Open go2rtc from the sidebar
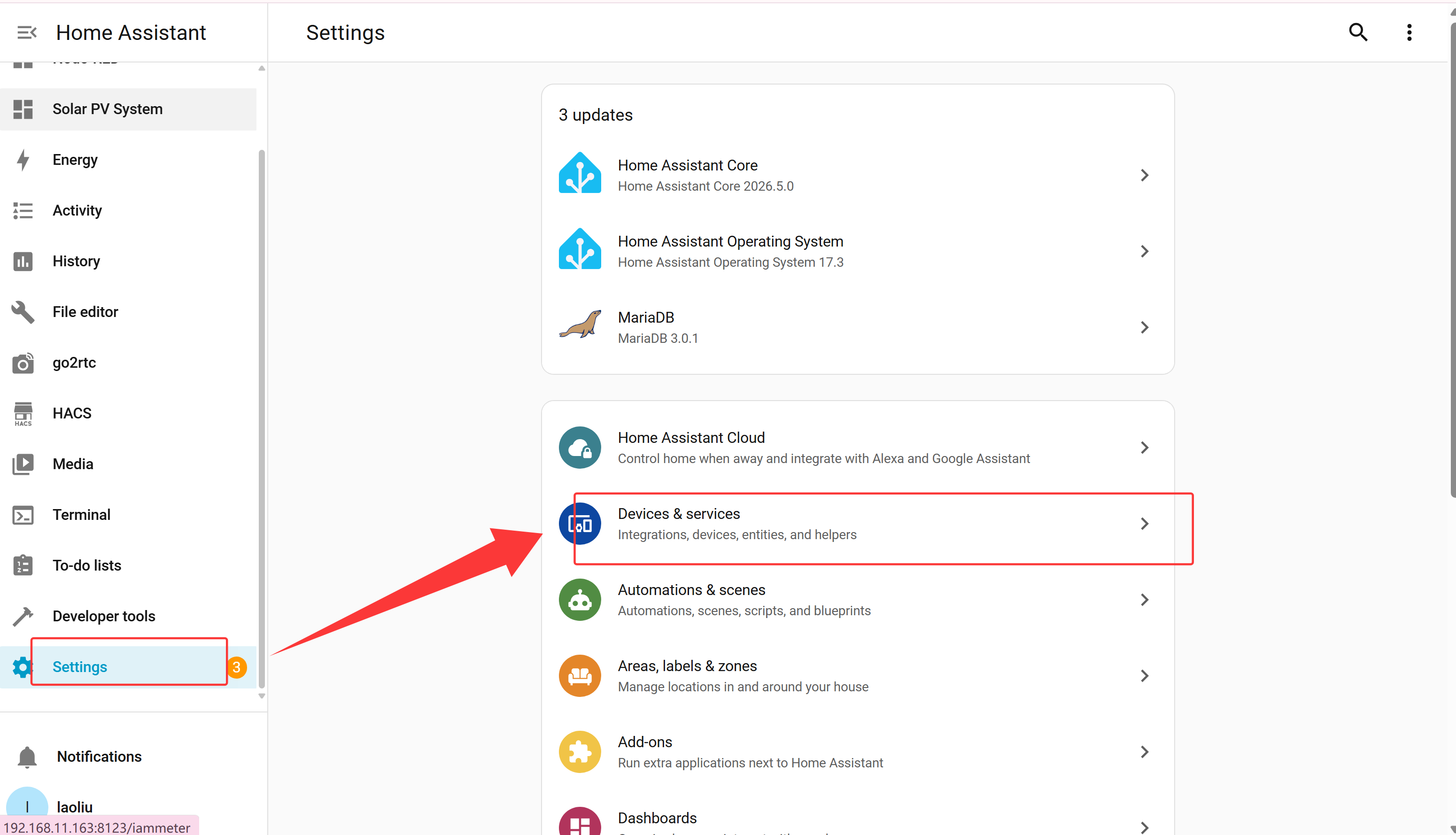Image resolution: width=1456 pixels, height=835 pixels. 128,363
